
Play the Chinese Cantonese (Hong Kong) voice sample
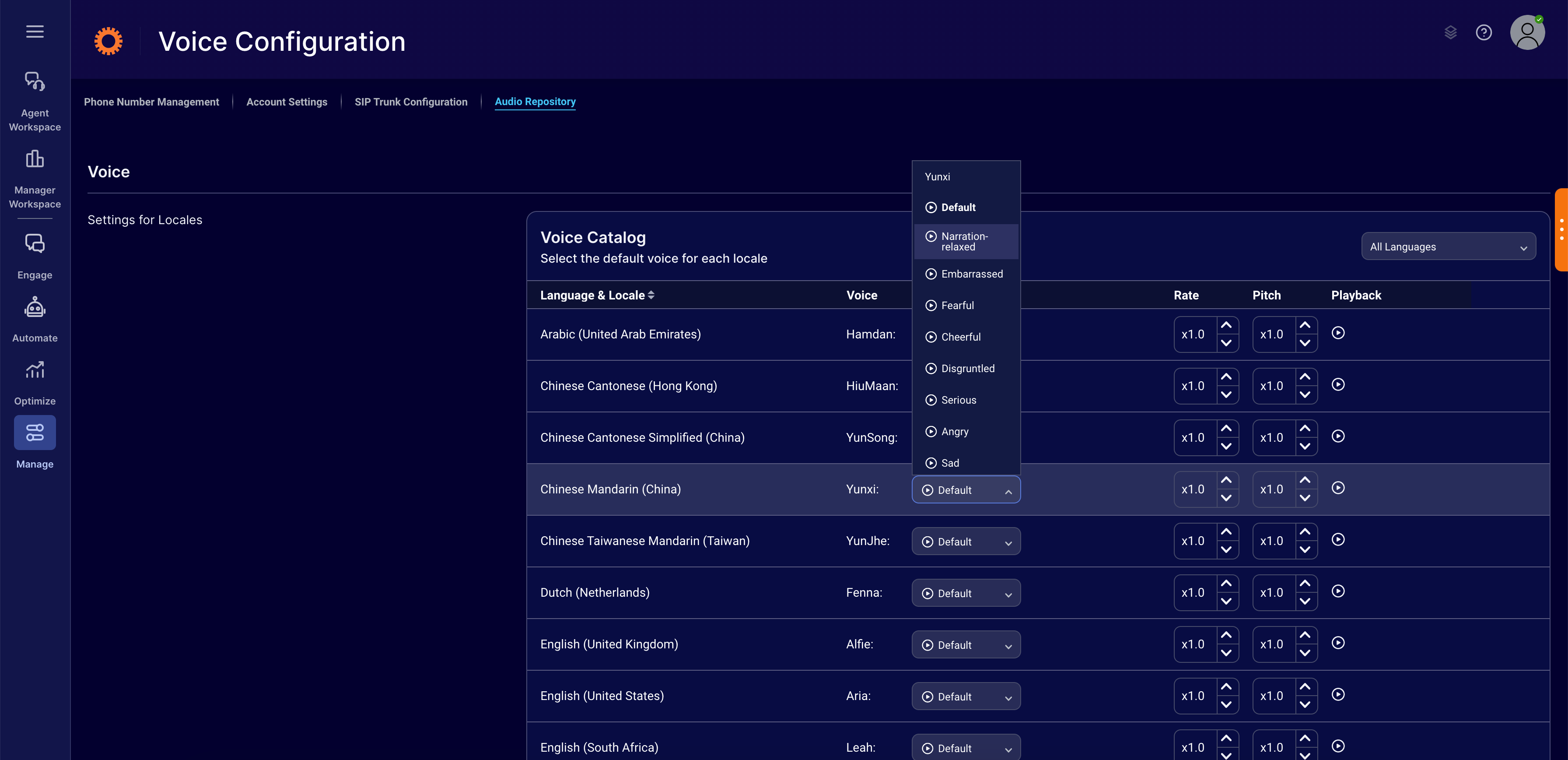1338,385
